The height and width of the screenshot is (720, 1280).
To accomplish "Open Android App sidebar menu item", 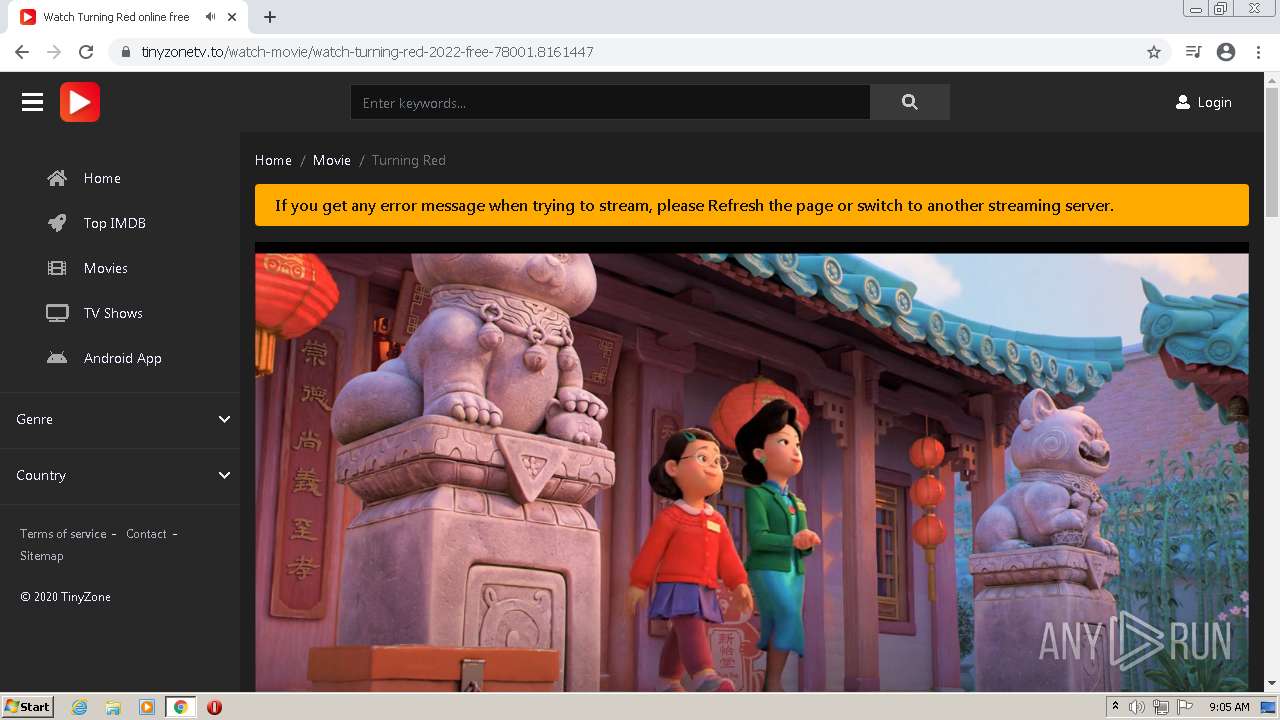I will pos(123,358).
